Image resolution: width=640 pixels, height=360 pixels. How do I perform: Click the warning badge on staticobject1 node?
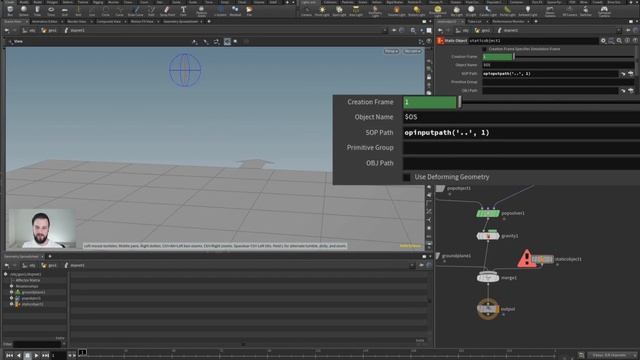[527, 259]
